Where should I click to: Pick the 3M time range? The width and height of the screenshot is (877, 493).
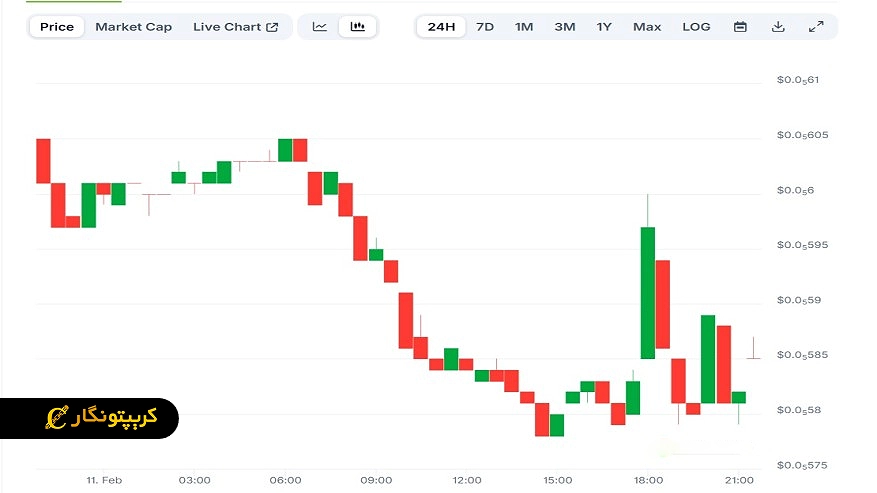tap(564, 27)
